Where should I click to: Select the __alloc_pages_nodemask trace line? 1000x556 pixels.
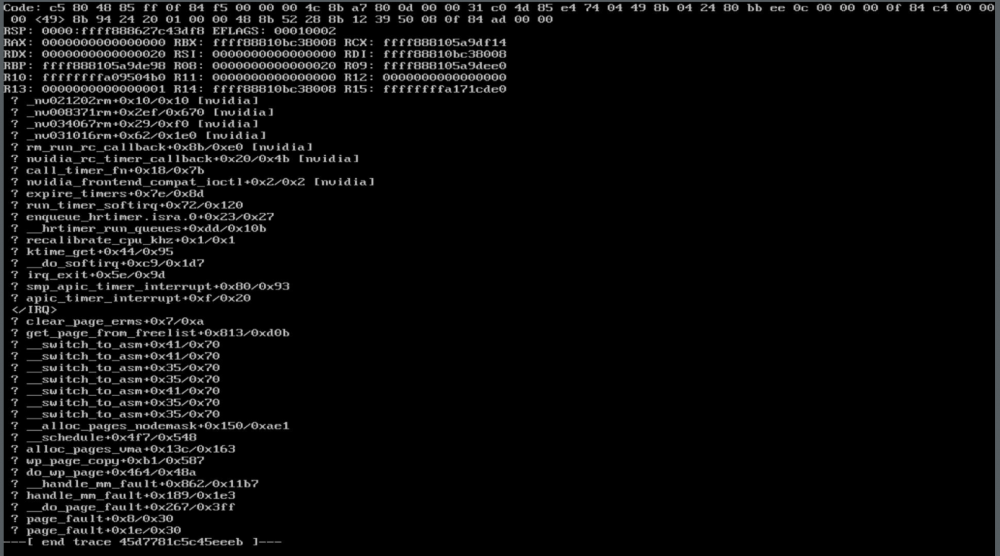(x=150, y=426)
